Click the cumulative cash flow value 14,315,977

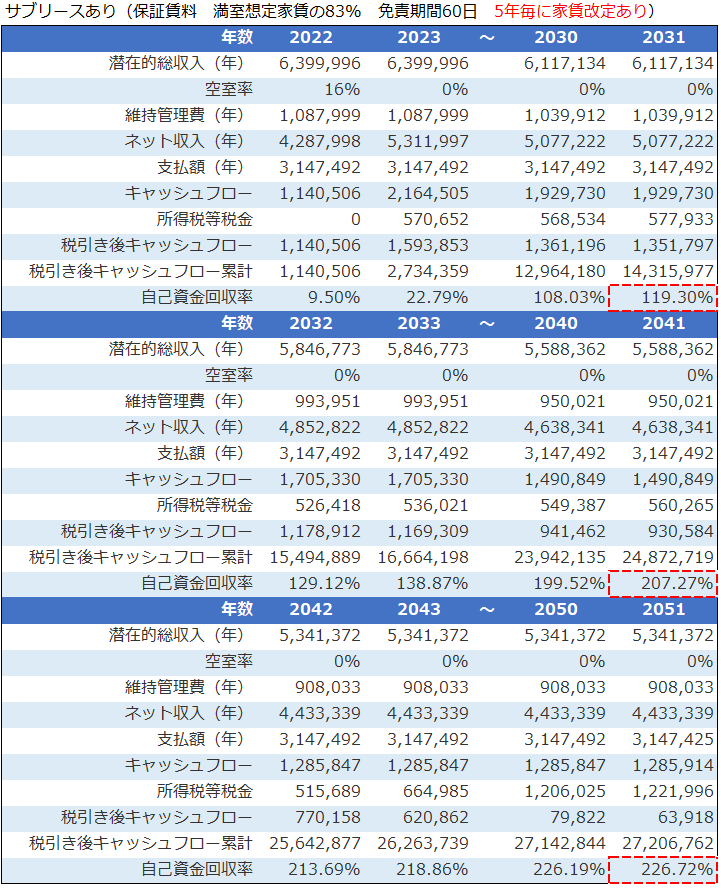click(x=665, y=271)
